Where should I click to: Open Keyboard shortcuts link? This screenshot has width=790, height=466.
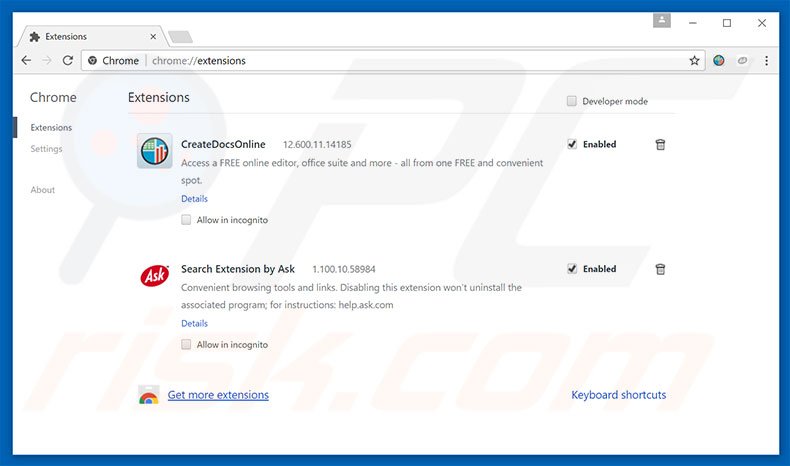coord(619,395)
